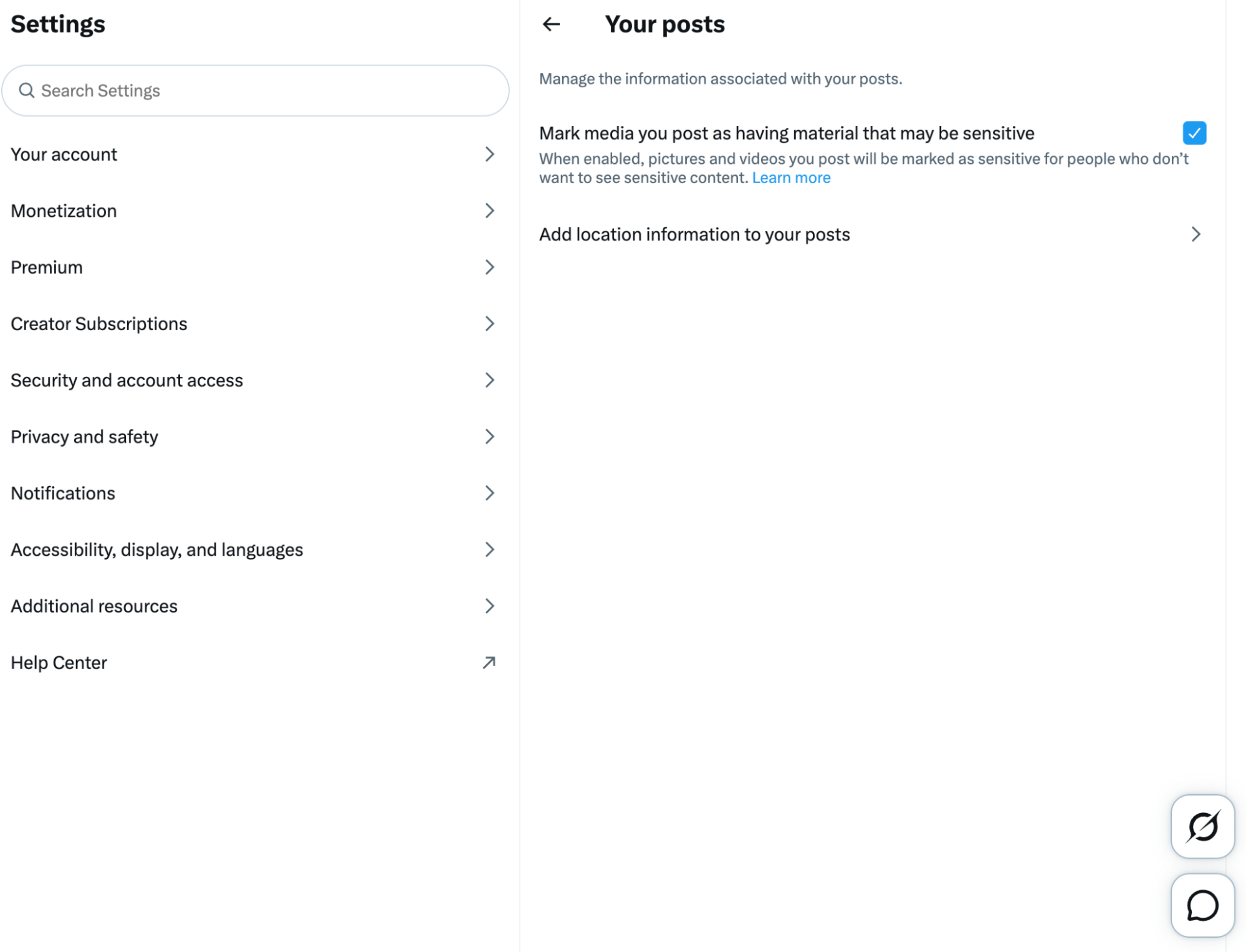Uncheck the sensitive media checkbox

[1194, 133]
